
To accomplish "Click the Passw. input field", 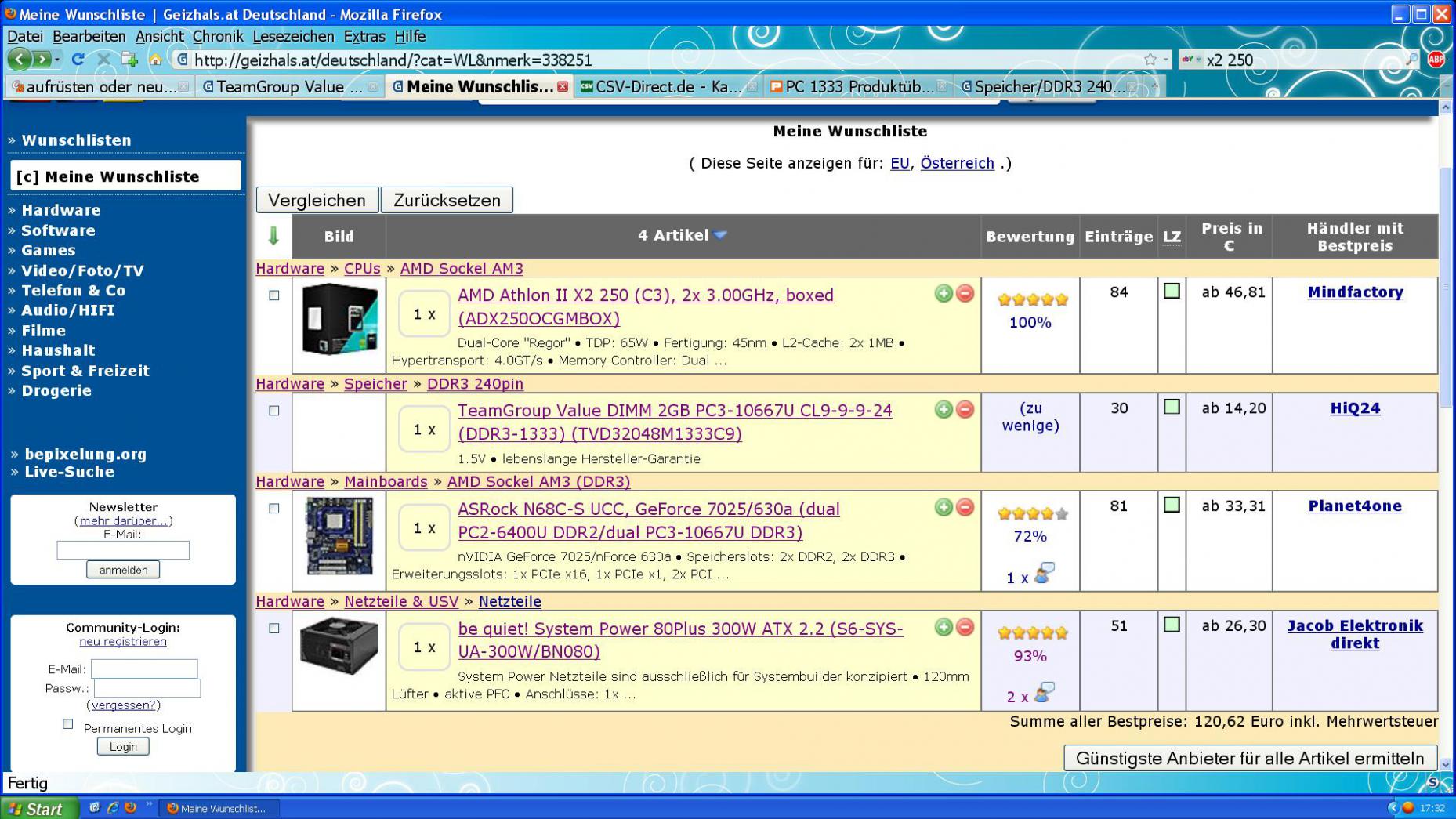I will [x=147, y=688].
